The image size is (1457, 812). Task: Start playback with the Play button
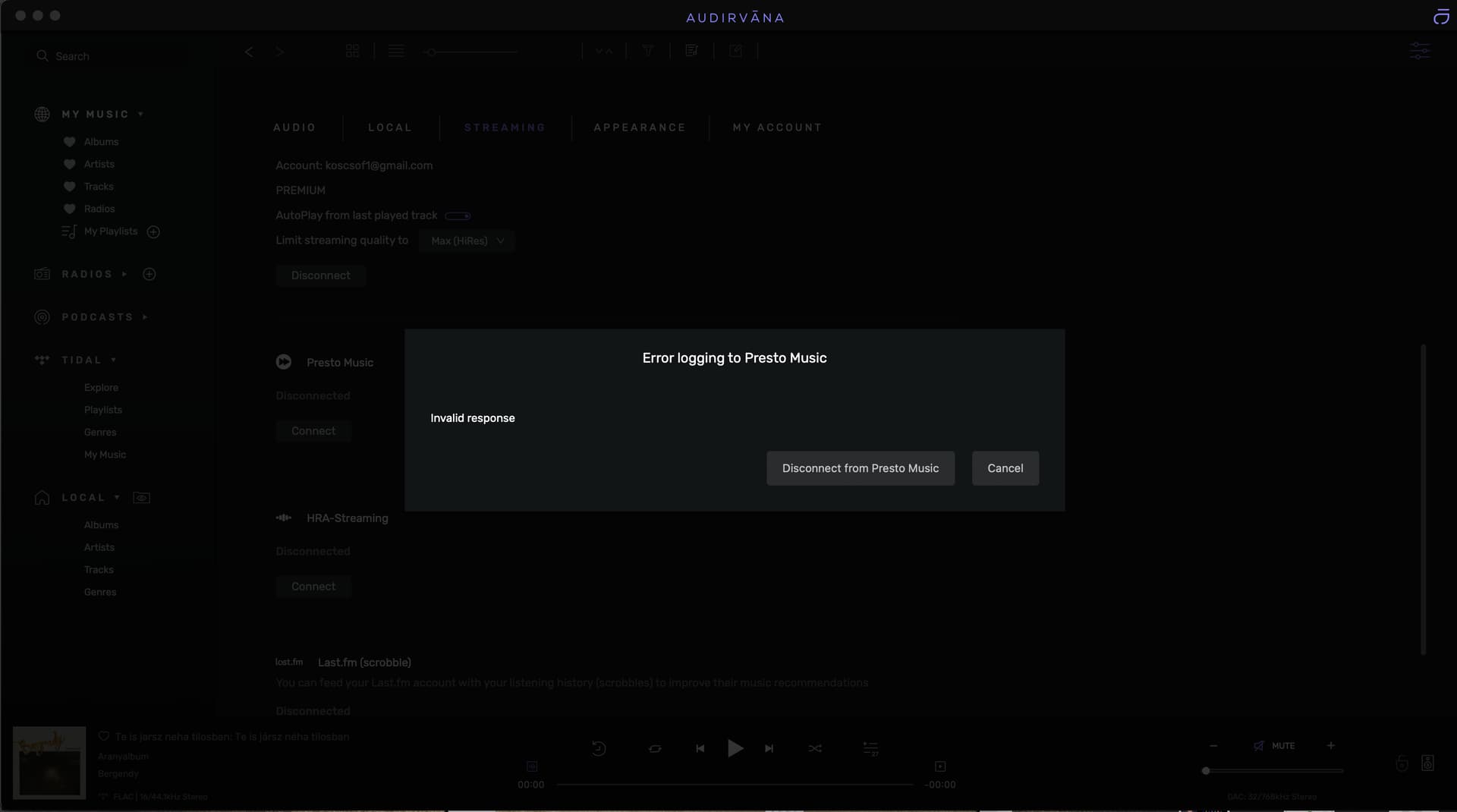(735, 748)
